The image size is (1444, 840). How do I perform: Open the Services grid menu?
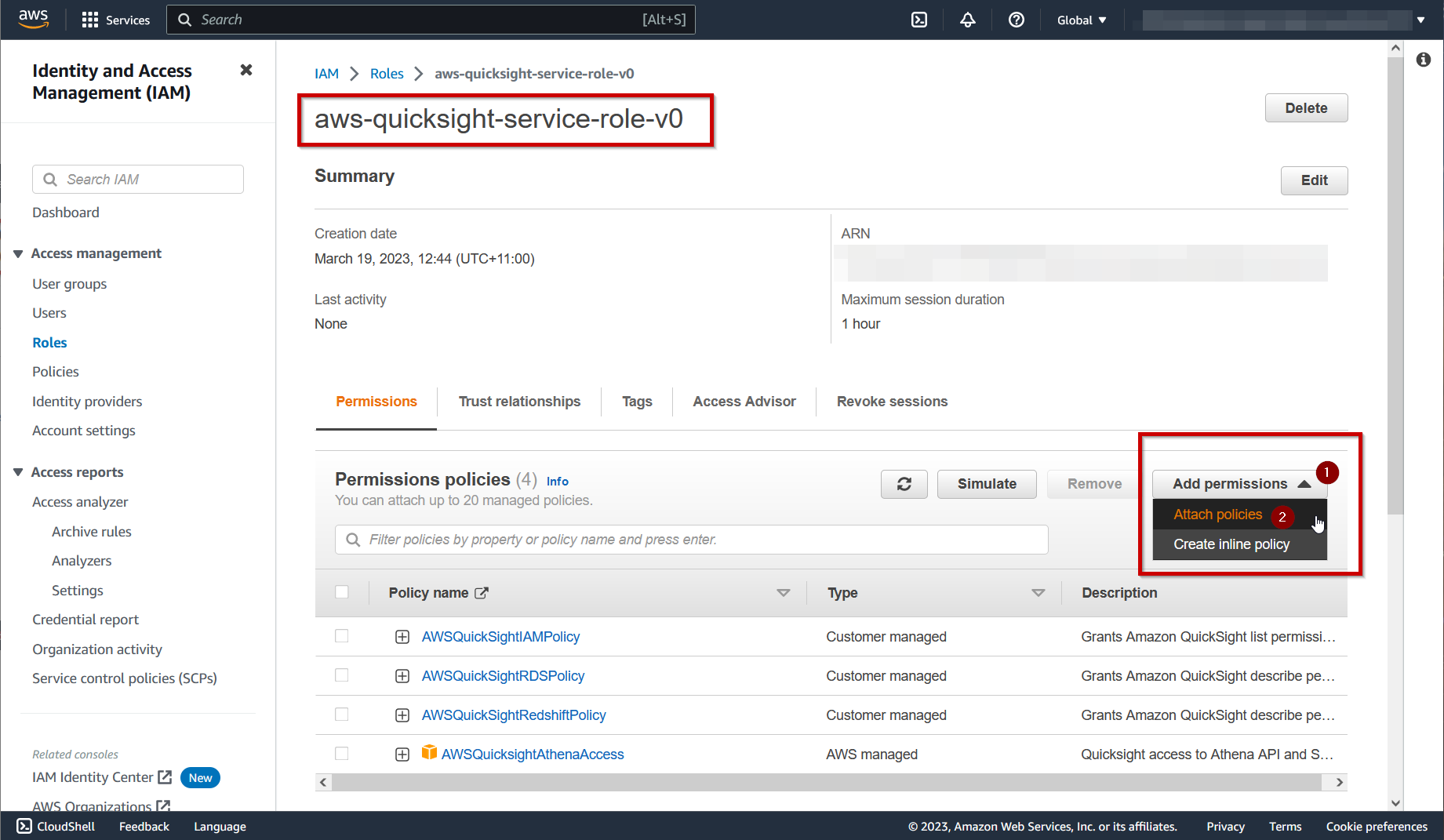115,20
